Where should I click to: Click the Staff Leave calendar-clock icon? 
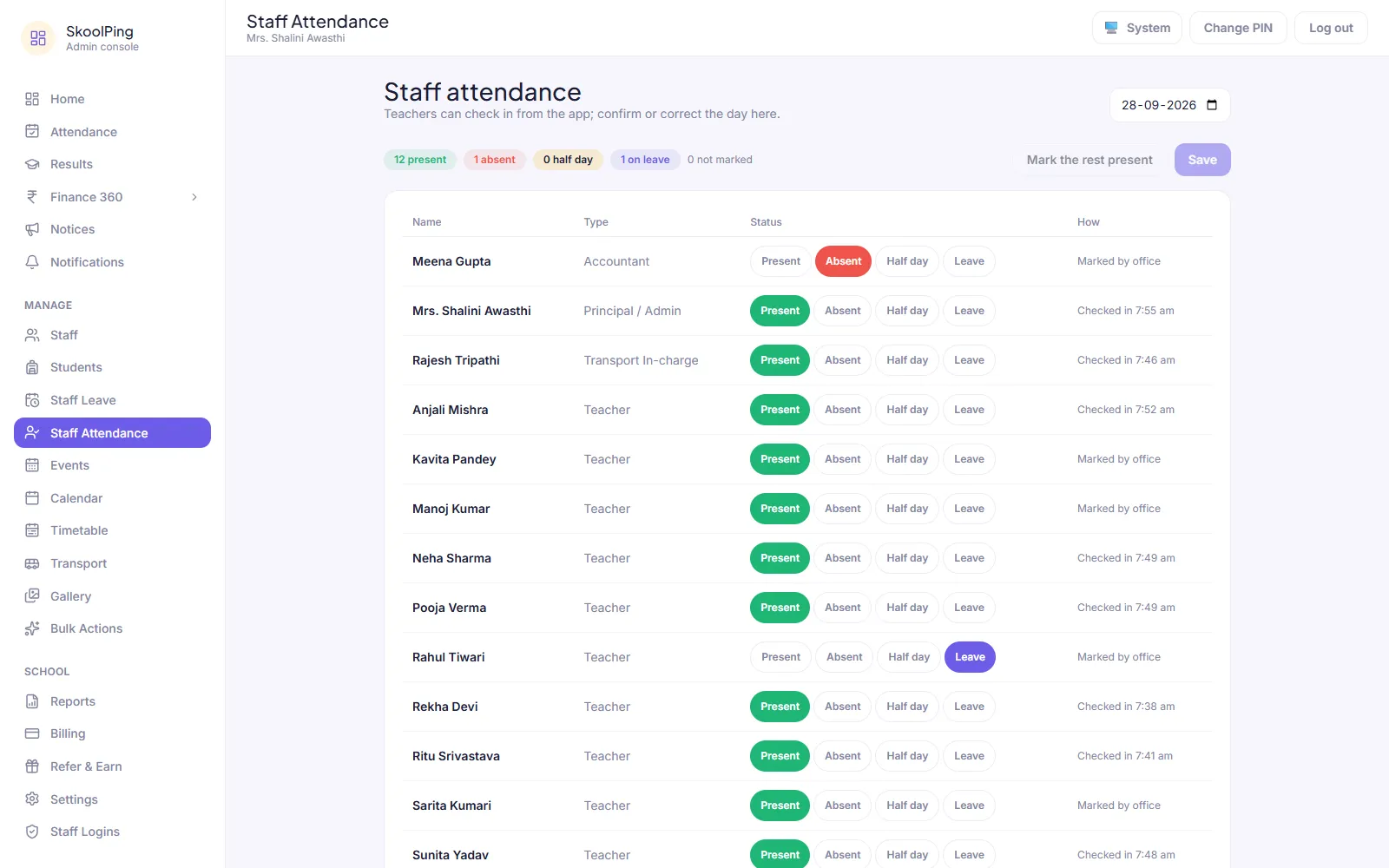(32, 400)
